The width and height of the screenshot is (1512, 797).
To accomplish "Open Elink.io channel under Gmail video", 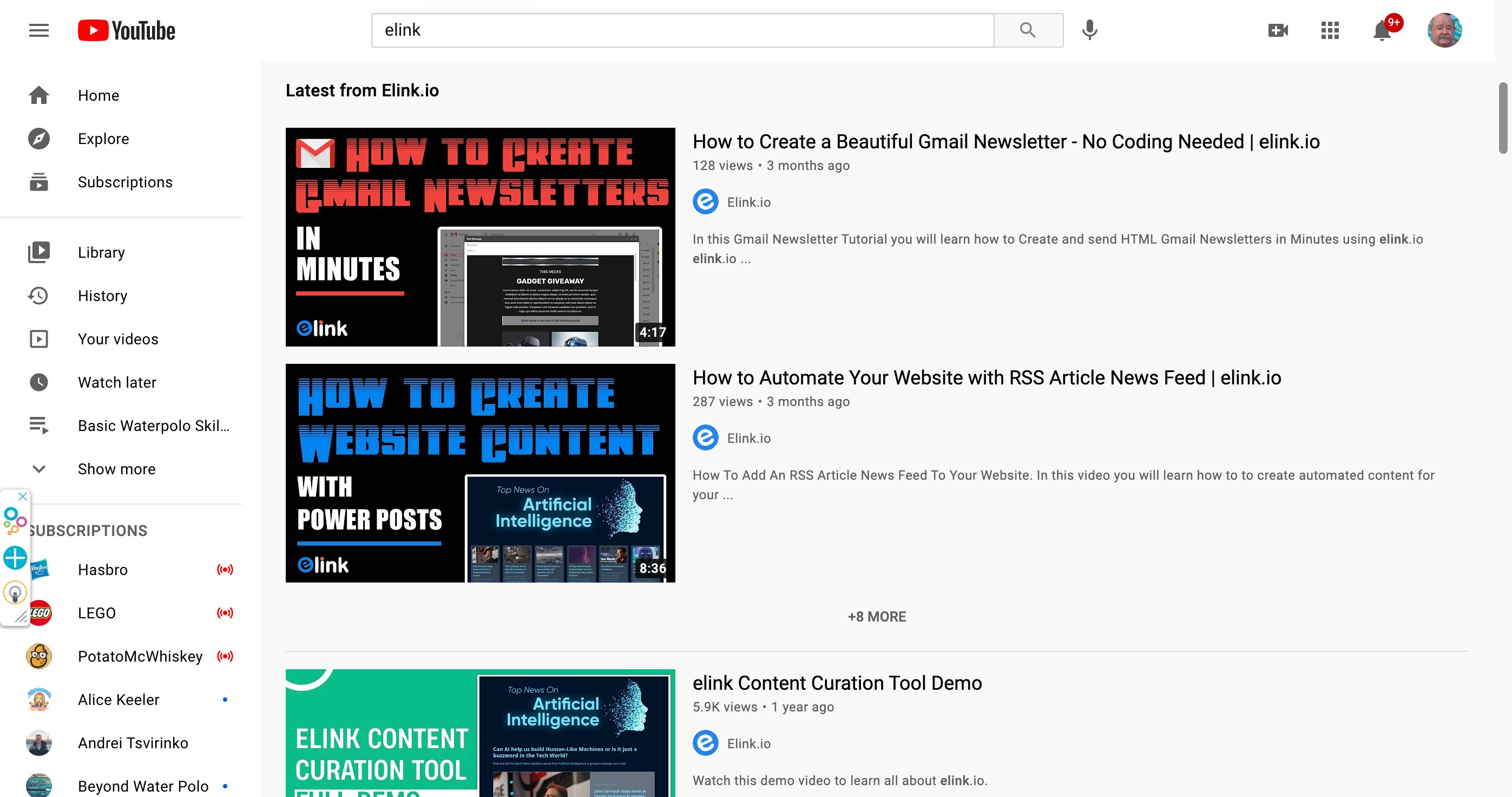I will (x=748, y=202).
